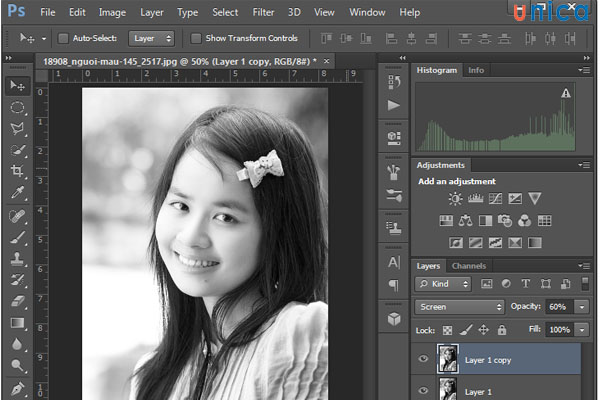Open the Filter menu
Screen dimensions: 600x400
click(x=263, y=13)
